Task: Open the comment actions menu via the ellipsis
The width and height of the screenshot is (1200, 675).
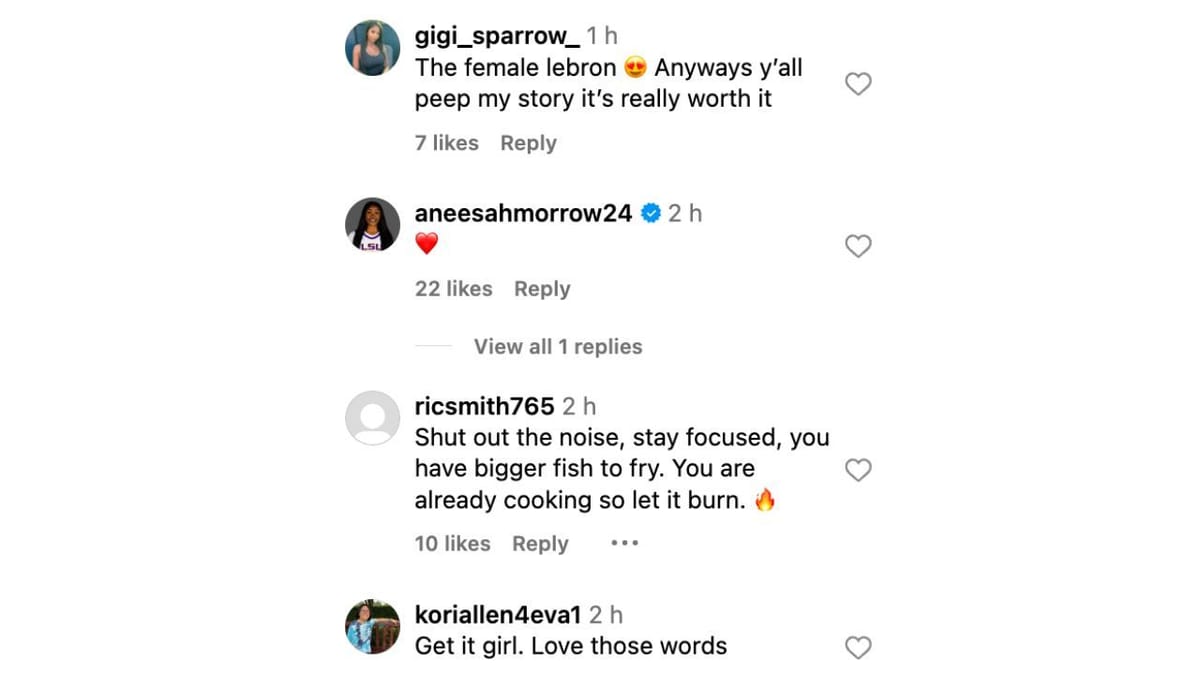Action: [x=624, y=543]
